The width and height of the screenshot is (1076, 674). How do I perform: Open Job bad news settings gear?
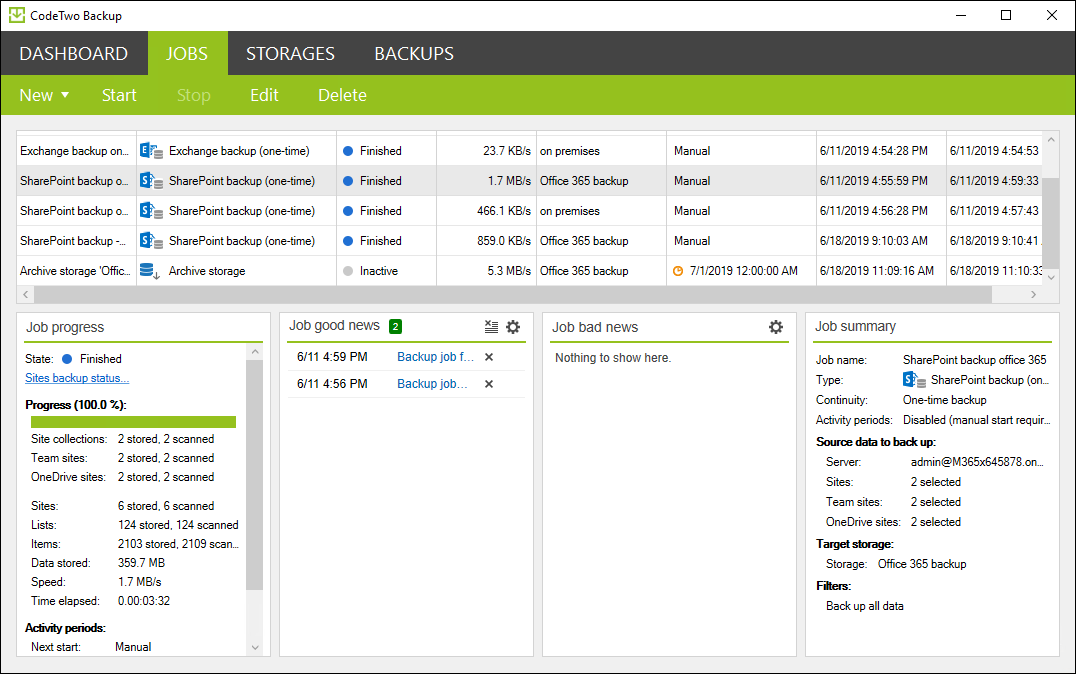point(776,327)
